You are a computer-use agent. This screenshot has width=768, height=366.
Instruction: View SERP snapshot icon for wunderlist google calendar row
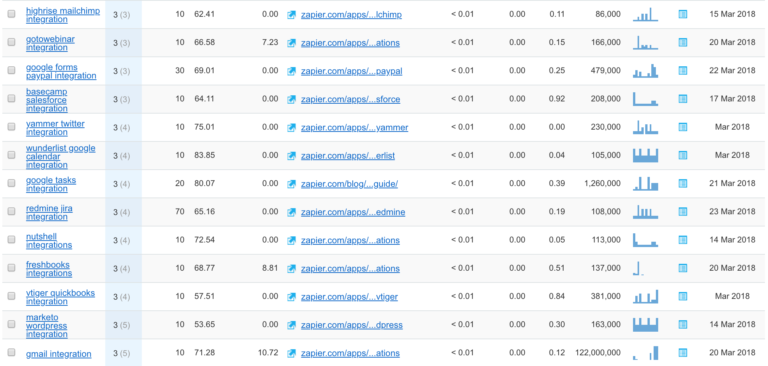coord(683,155)
